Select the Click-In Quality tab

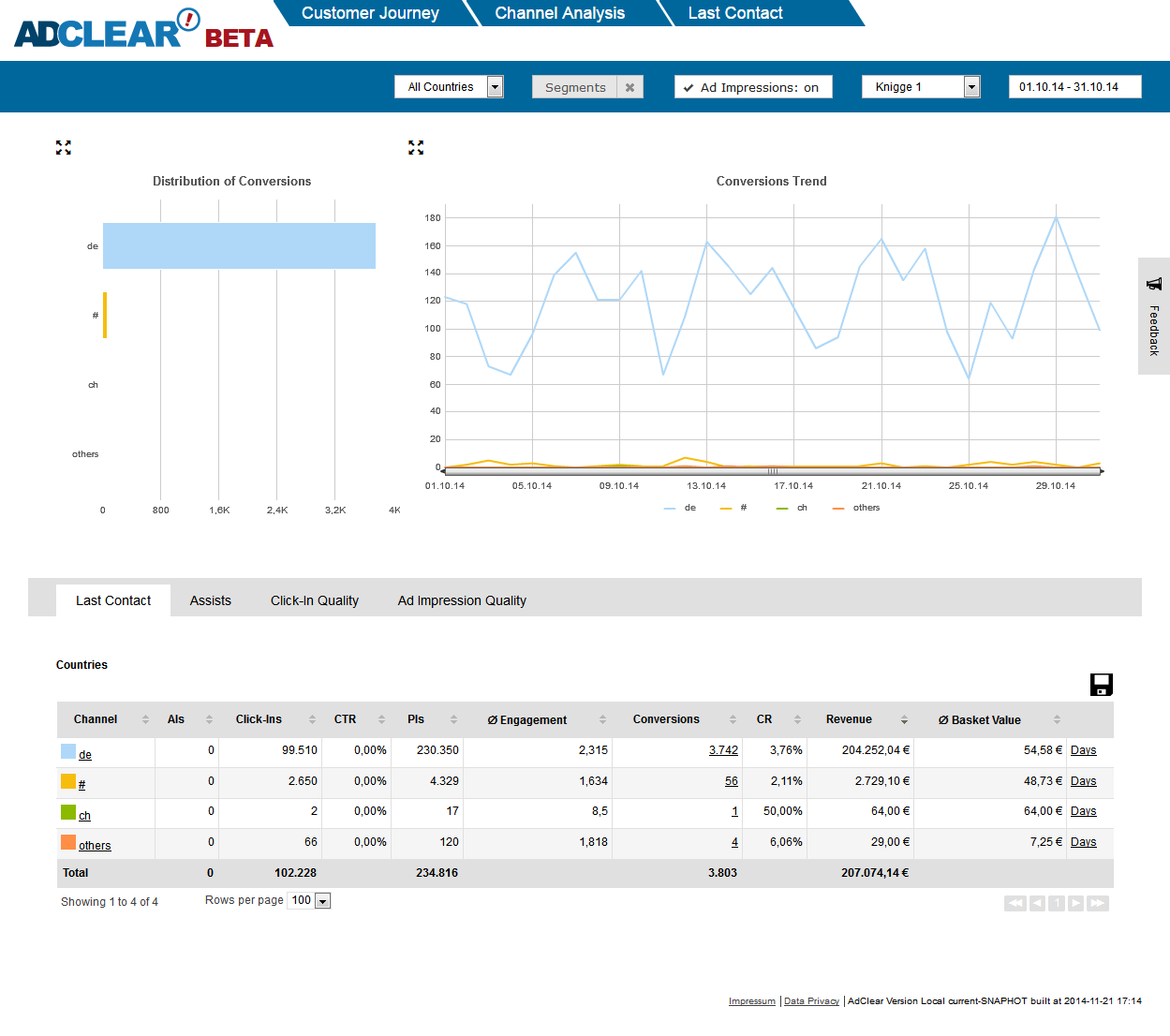tap(314, 600)
